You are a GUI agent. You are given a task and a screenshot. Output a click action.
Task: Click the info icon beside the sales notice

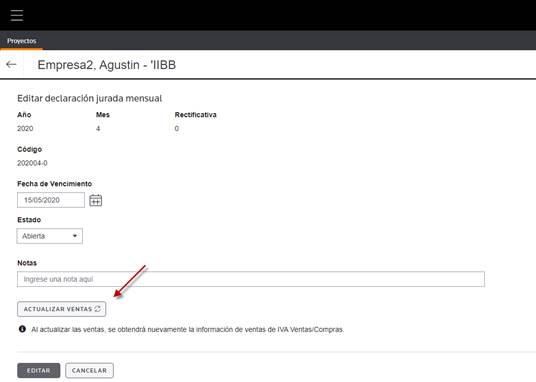pos(22,329)
